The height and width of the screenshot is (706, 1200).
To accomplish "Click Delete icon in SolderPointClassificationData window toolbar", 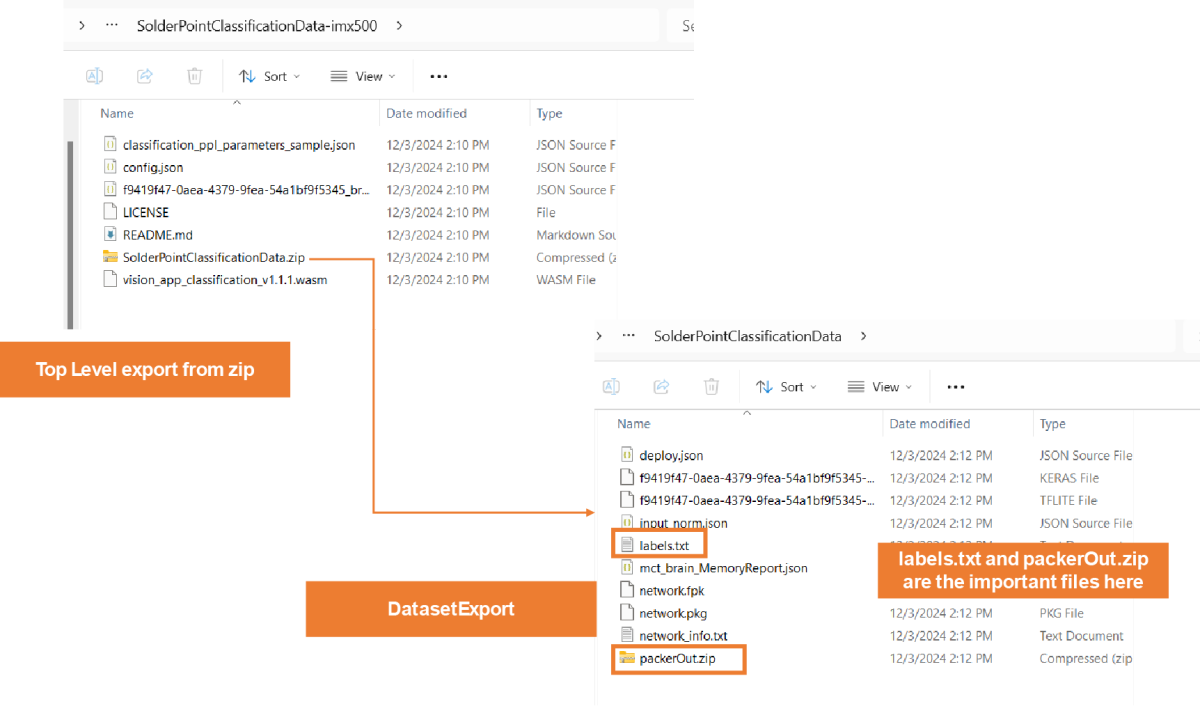I will click(711, 387).
